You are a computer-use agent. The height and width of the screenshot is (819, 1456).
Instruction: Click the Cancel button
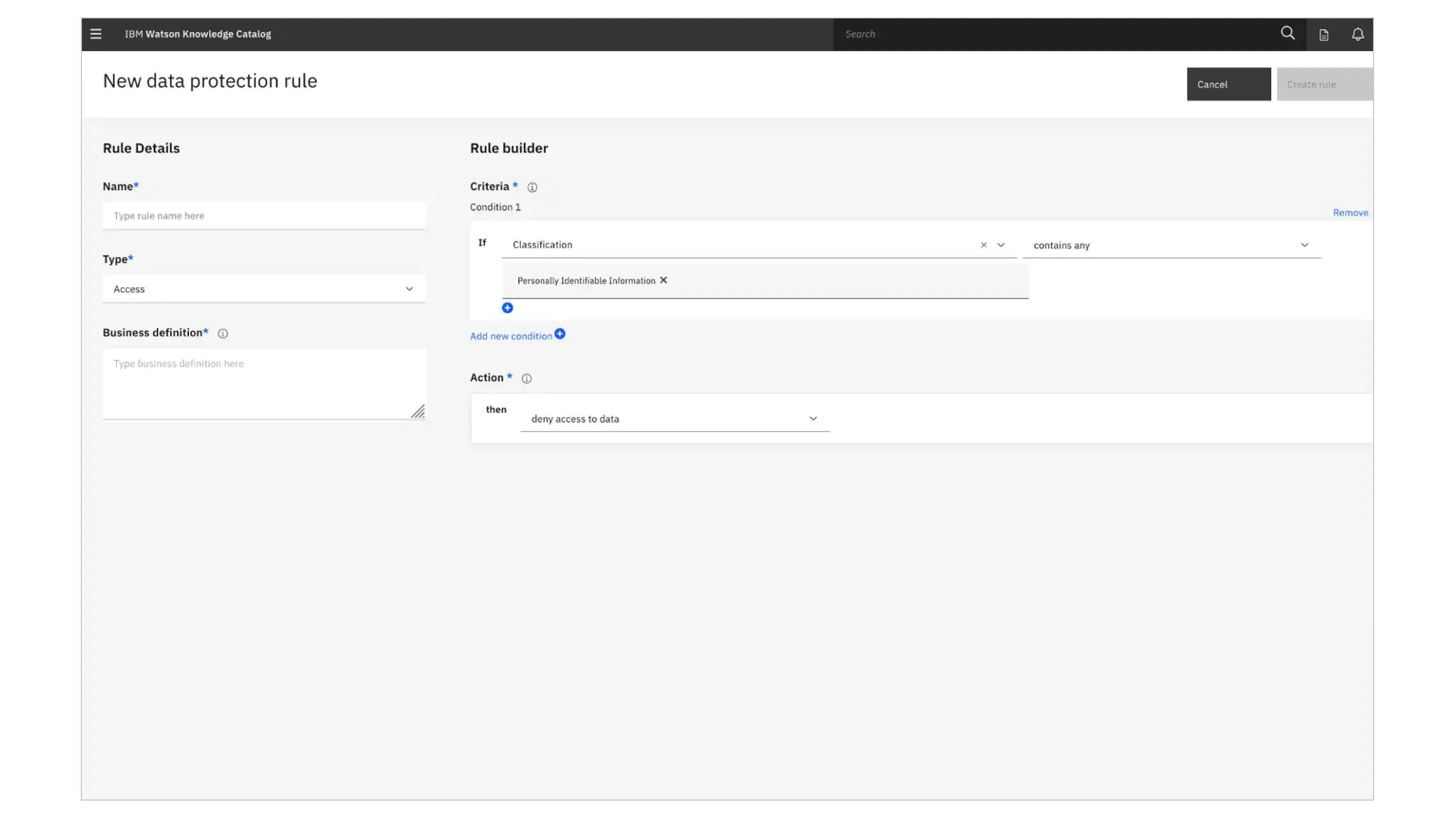[x=1228, y=84]
